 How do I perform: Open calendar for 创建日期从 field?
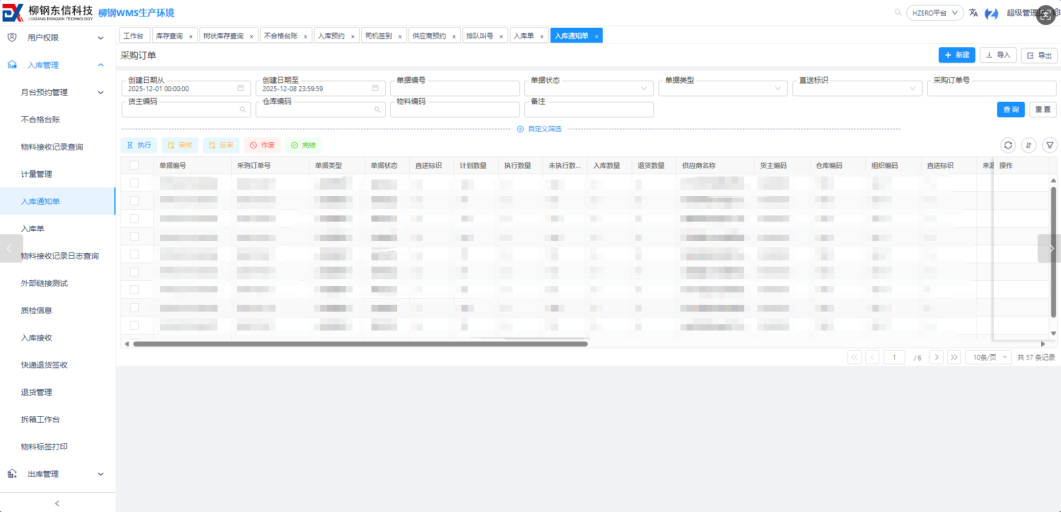click(240, 89)
